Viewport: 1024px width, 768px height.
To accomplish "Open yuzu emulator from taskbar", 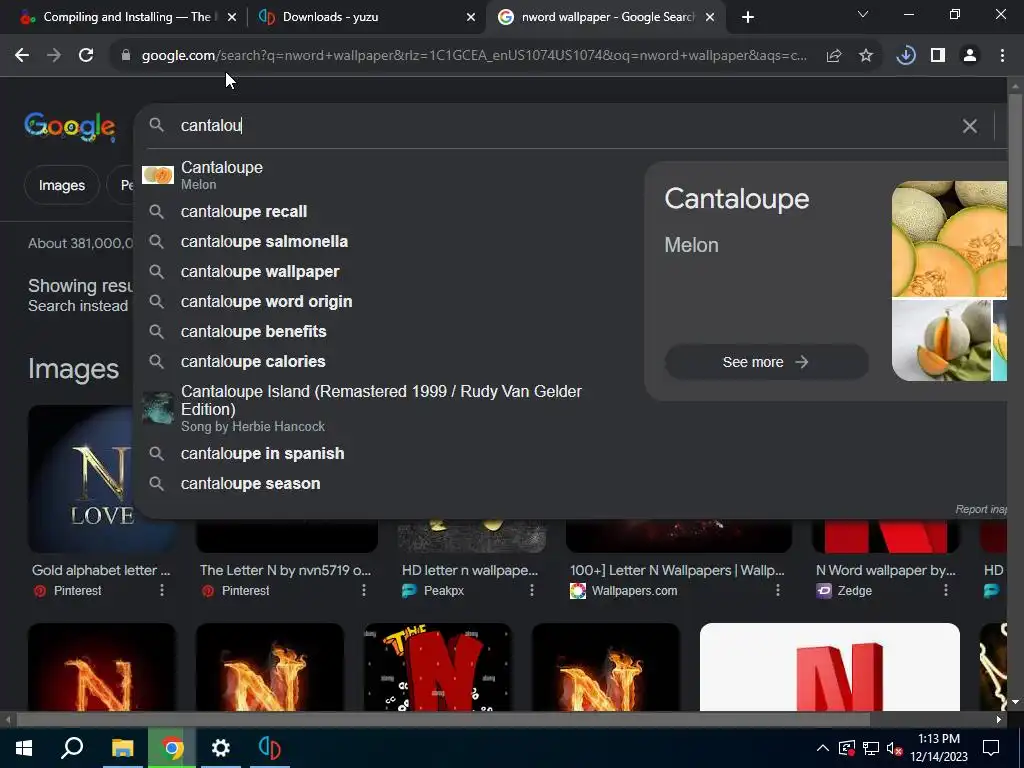I will [x=270, y=748].
